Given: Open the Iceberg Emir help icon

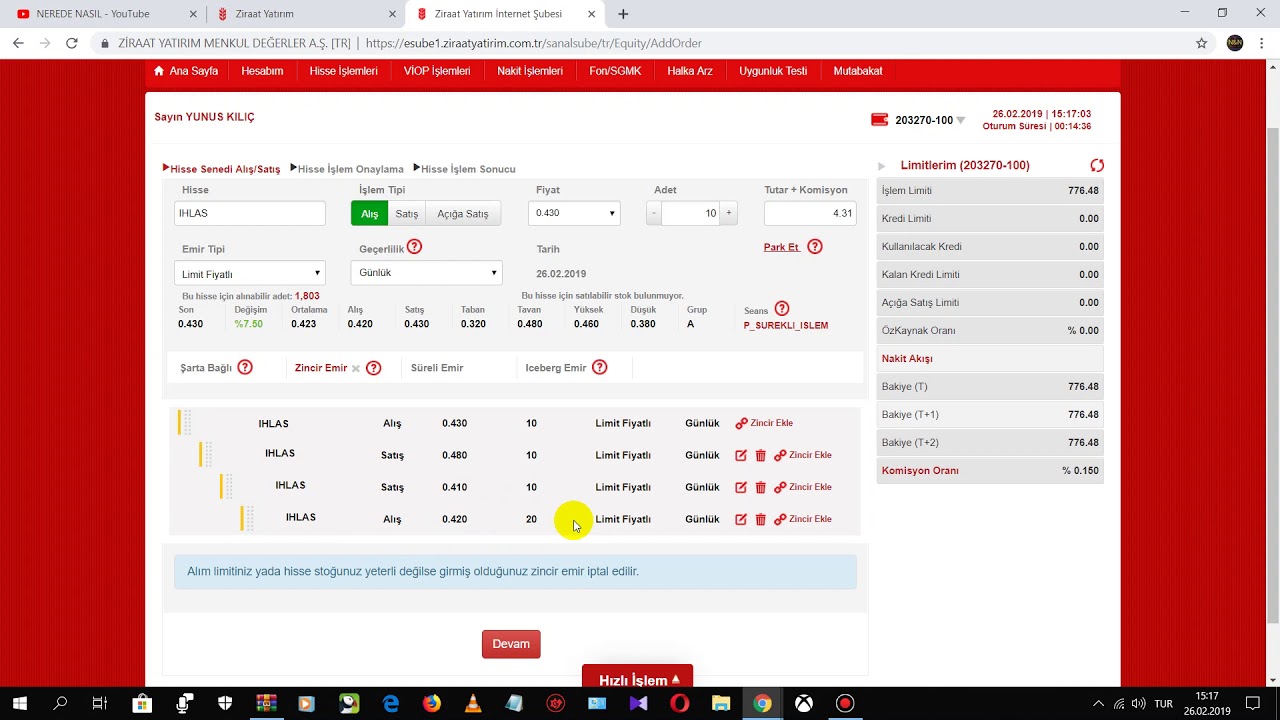Looking at the screenshot, I should 599,367.
